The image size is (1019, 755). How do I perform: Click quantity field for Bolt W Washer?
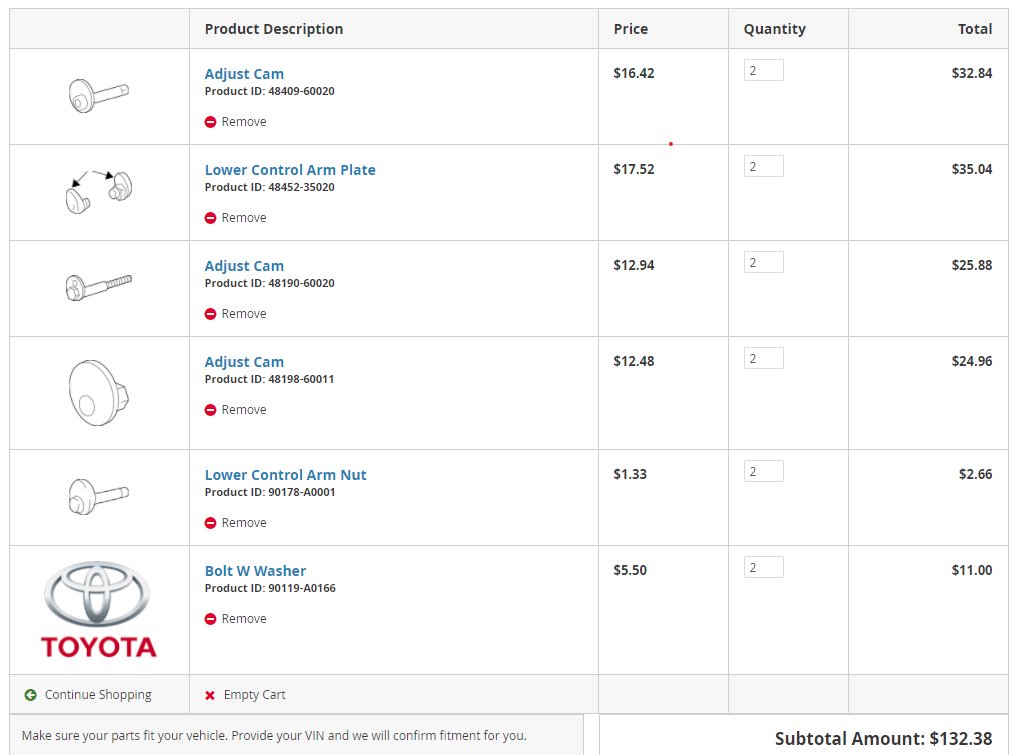(x=763, y=567)
